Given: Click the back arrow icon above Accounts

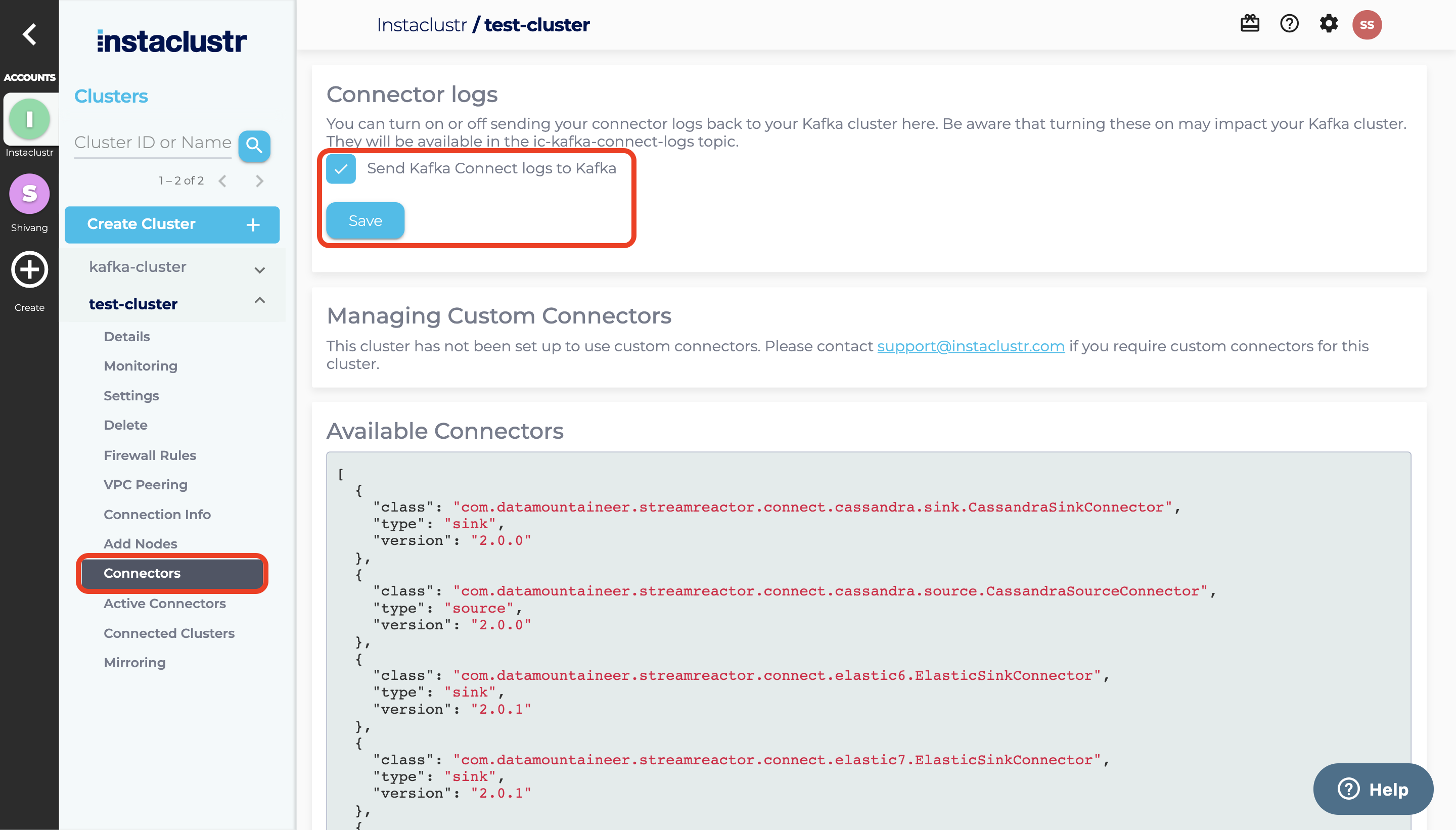Looking at the screenshot, I should click(x=30, y=34).
